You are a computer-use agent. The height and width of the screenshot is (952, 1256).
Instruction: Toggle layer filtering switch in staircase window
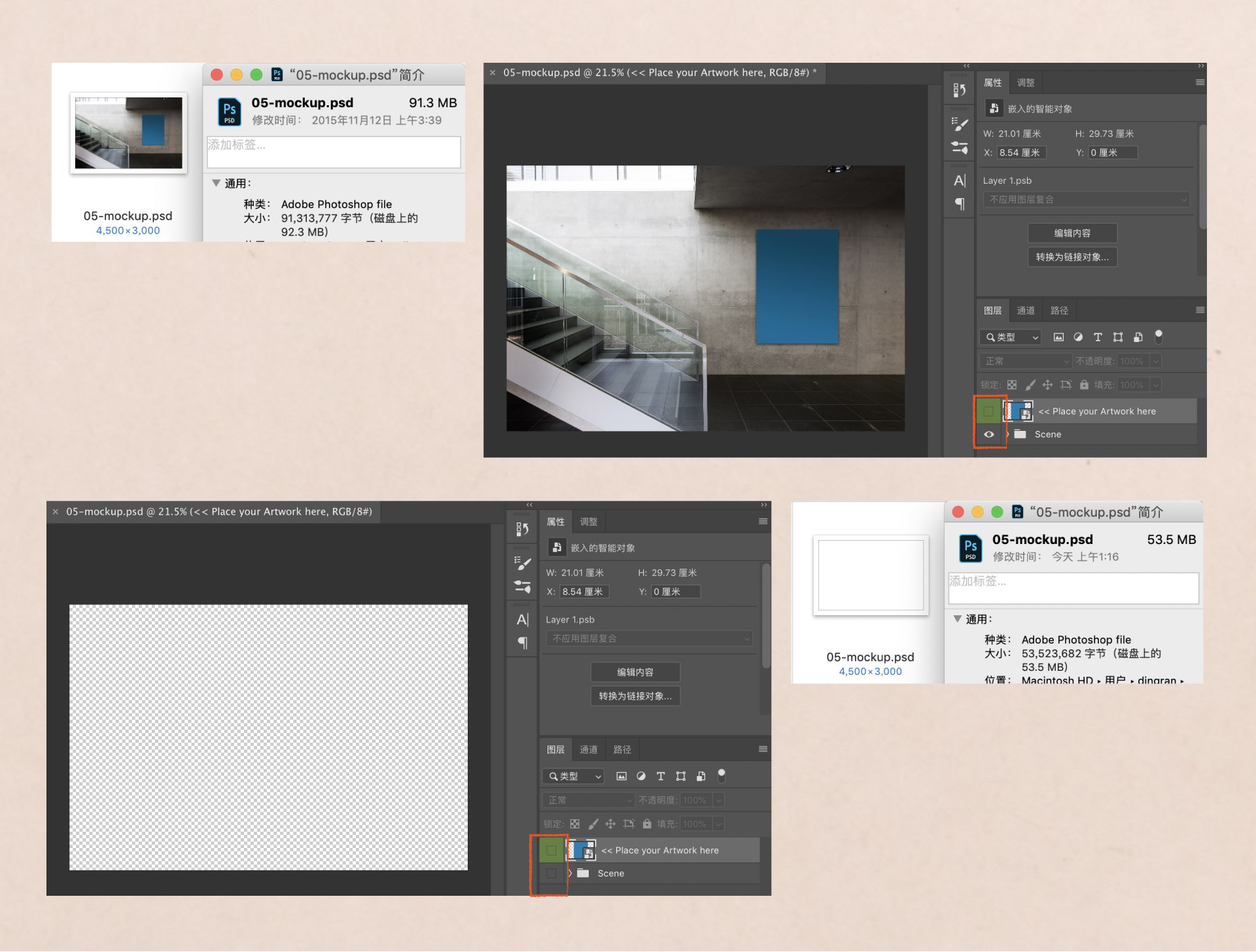(x=1159, y=336)
